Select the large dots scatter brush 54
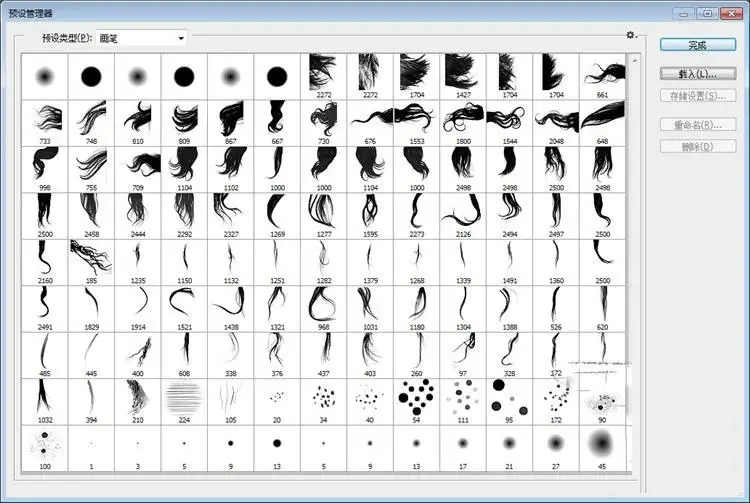Image resolution: width=750 pixels, height=503 pixels. click(416, 400)
